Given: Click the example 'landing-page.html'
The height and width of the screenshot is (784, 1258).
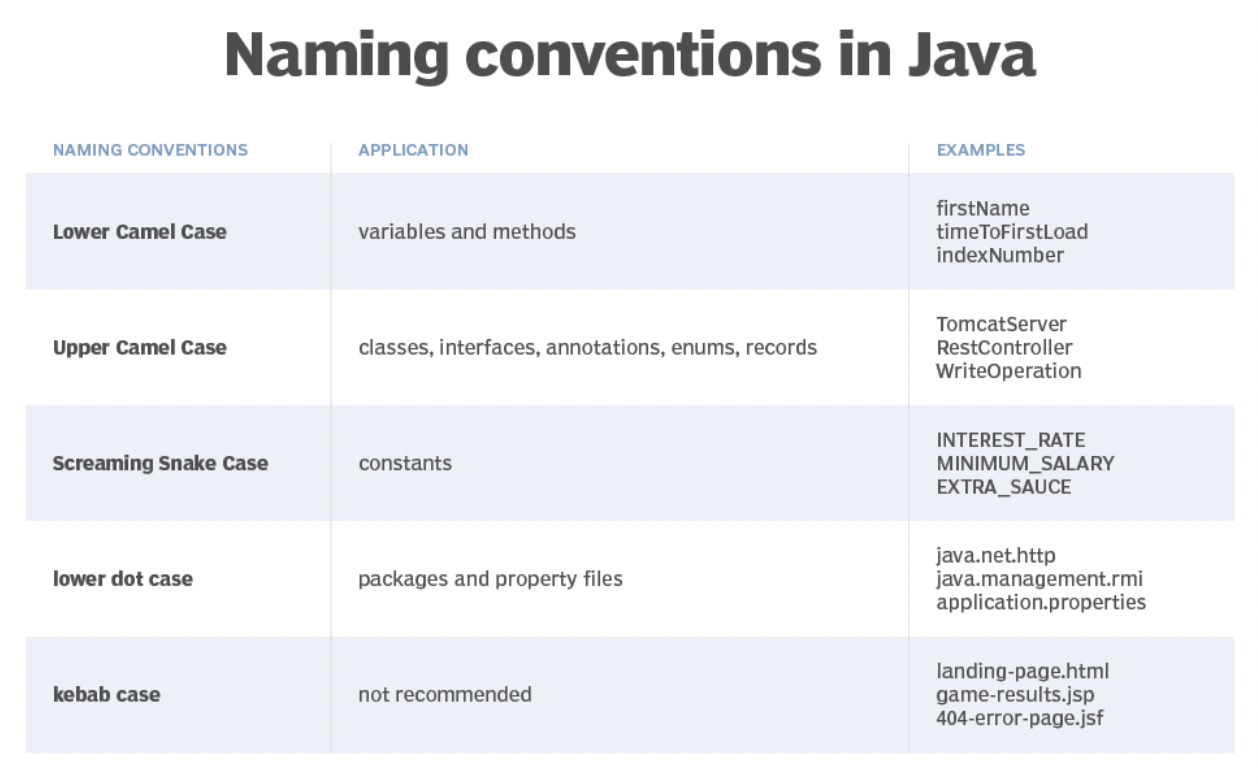Looking at the screenshot, I should pos(1023,671).
